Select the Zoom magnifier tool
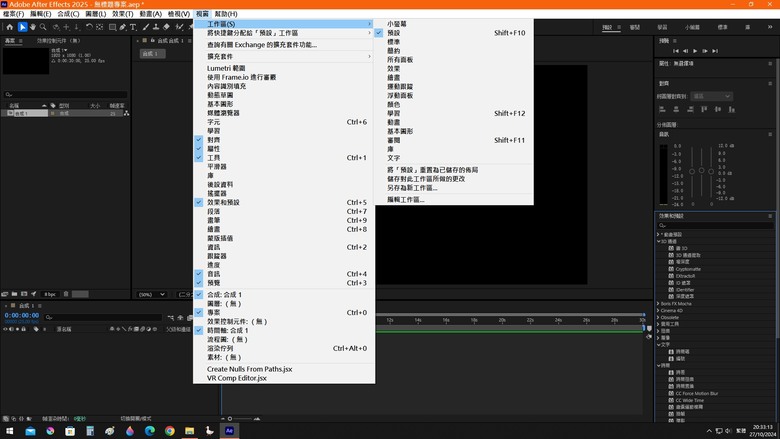Viewport: 780px width, 439px height. pos(43,27)
